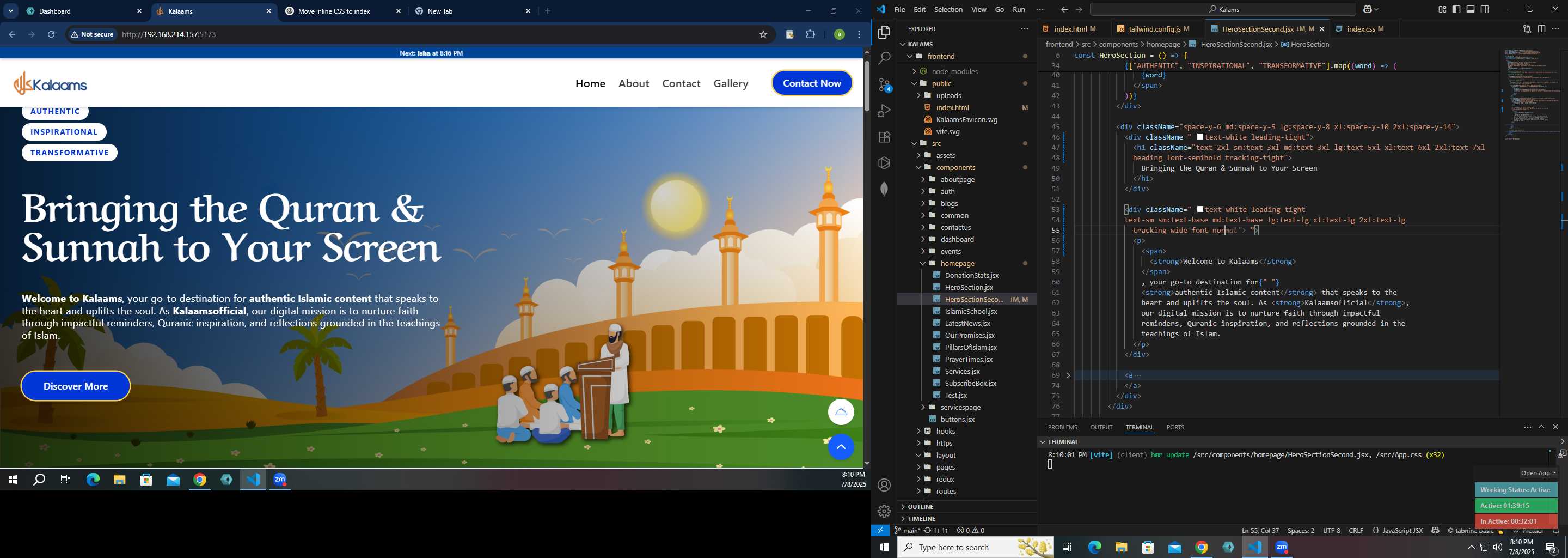Open Customize Layout in VS Code title bar

[1442, 10]
